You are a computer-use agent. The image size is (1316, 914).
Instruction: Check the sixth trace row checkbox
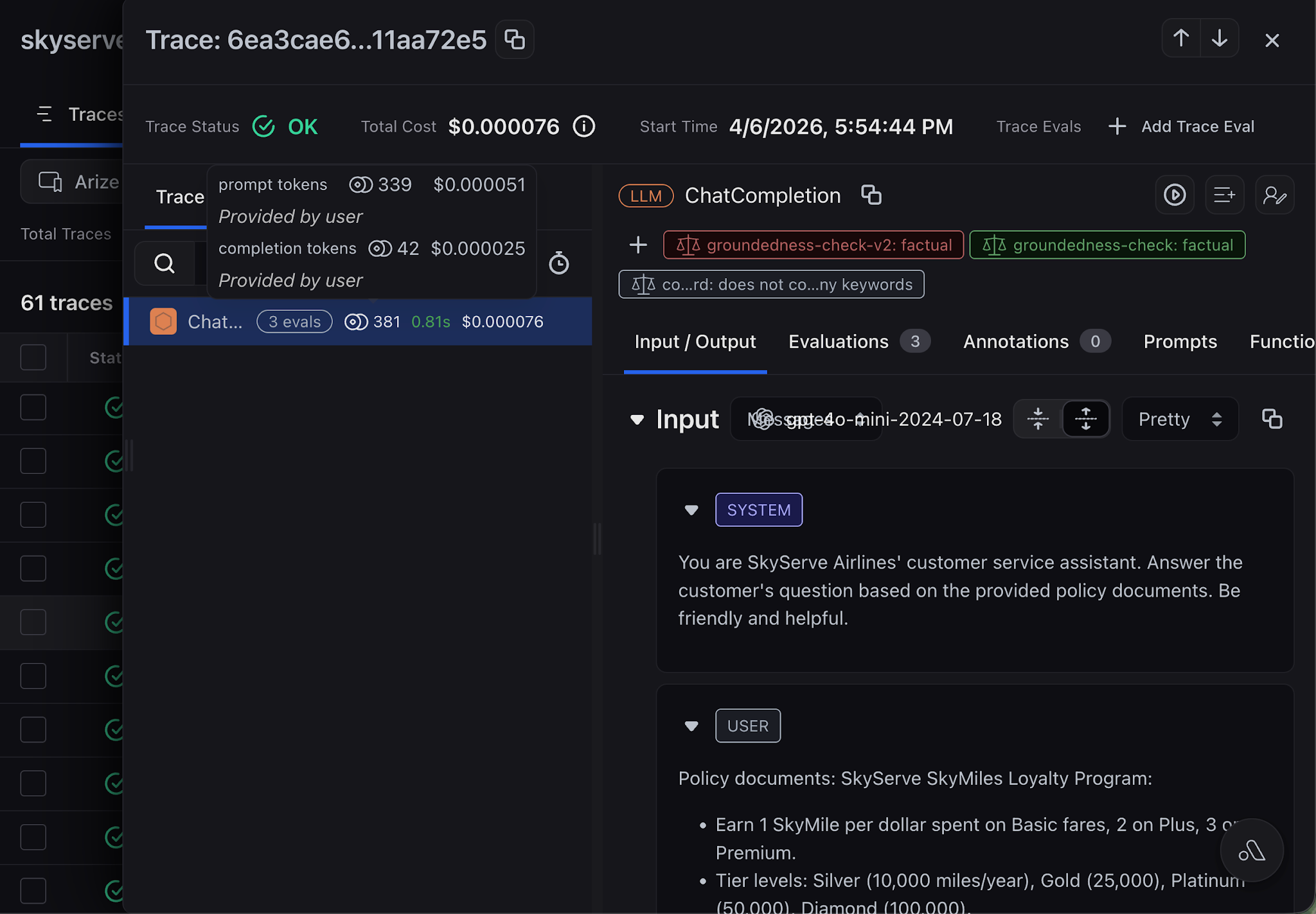coord(33,676)
